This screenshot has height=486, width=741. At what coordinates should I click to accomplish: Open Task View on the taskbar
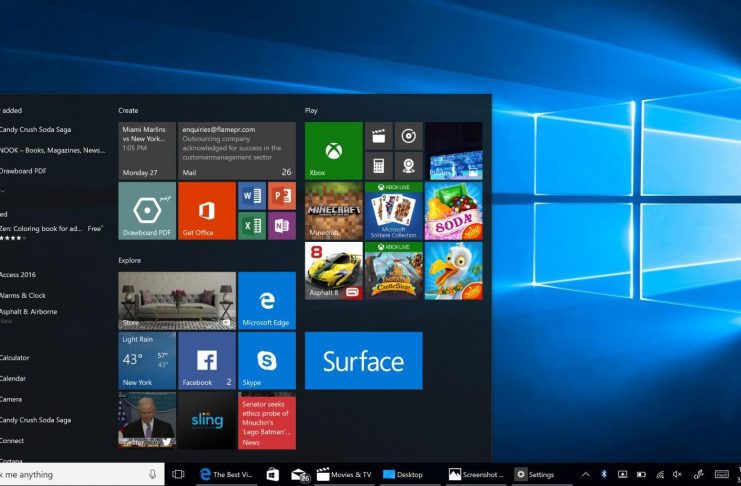pos(178,474)
